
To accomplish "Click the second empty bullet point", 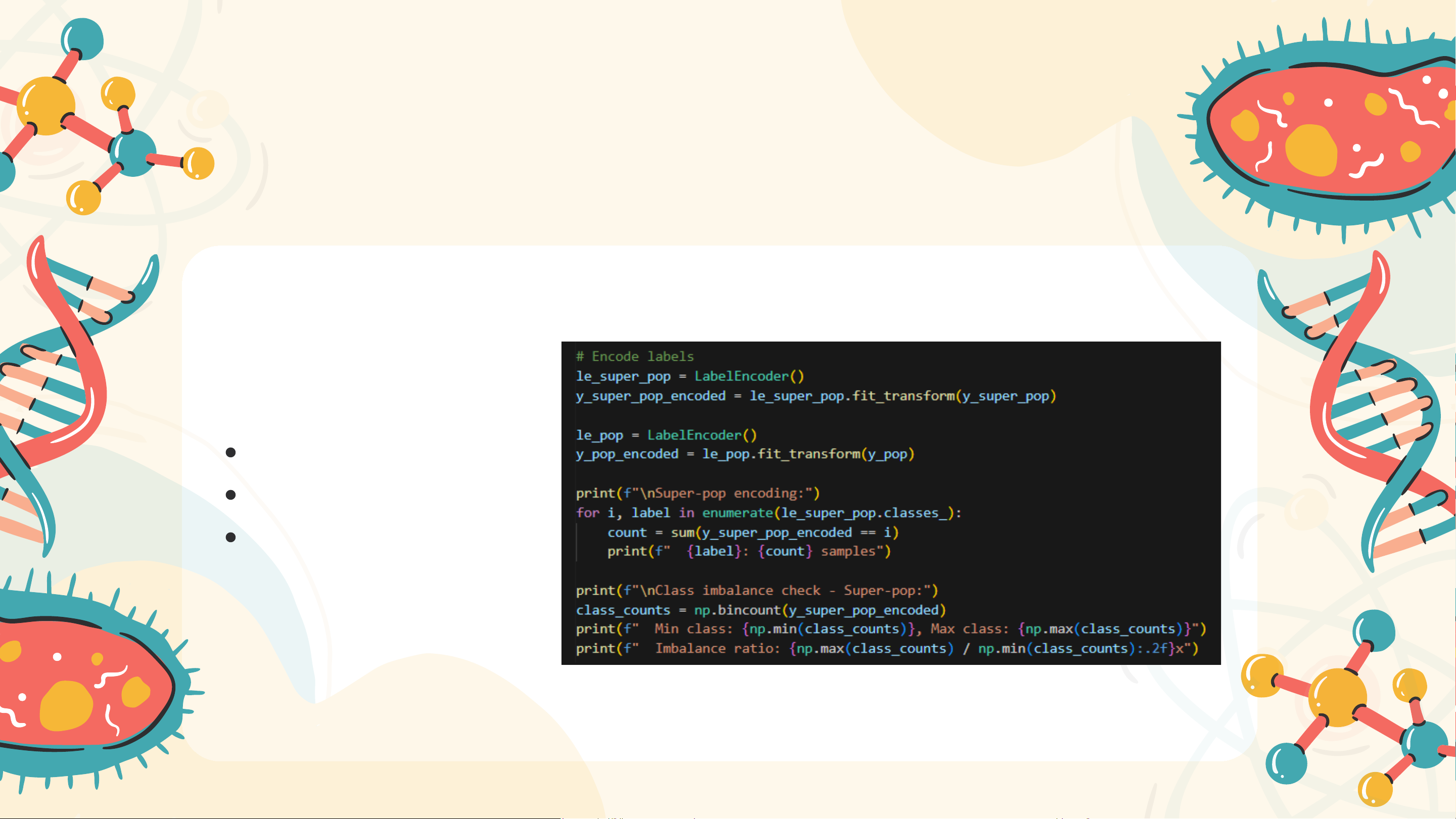I will point(230,495).
